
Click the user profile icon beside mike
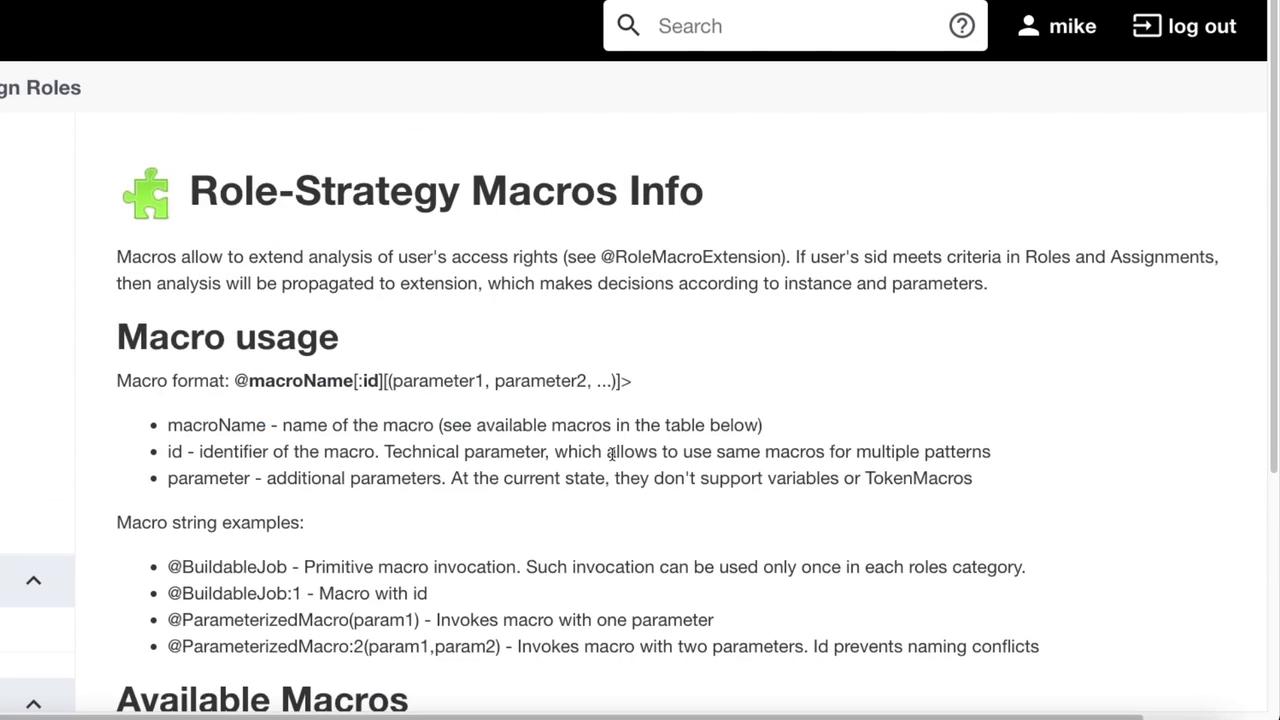point(1028,26)
